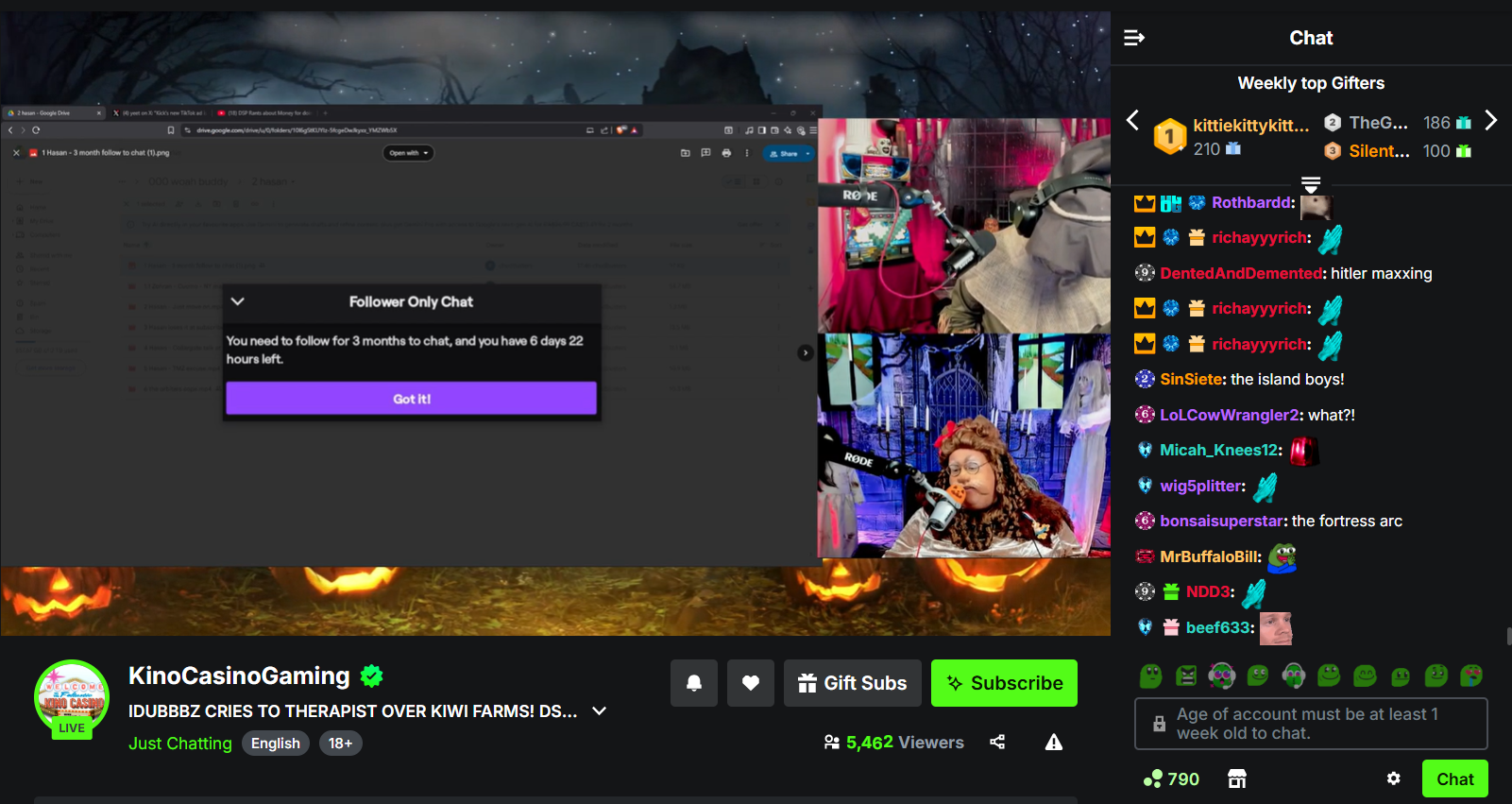The image size is (1512, 804).
Task: Click LoLCowWrangler2 username in chat
Action: (1230, 415)
